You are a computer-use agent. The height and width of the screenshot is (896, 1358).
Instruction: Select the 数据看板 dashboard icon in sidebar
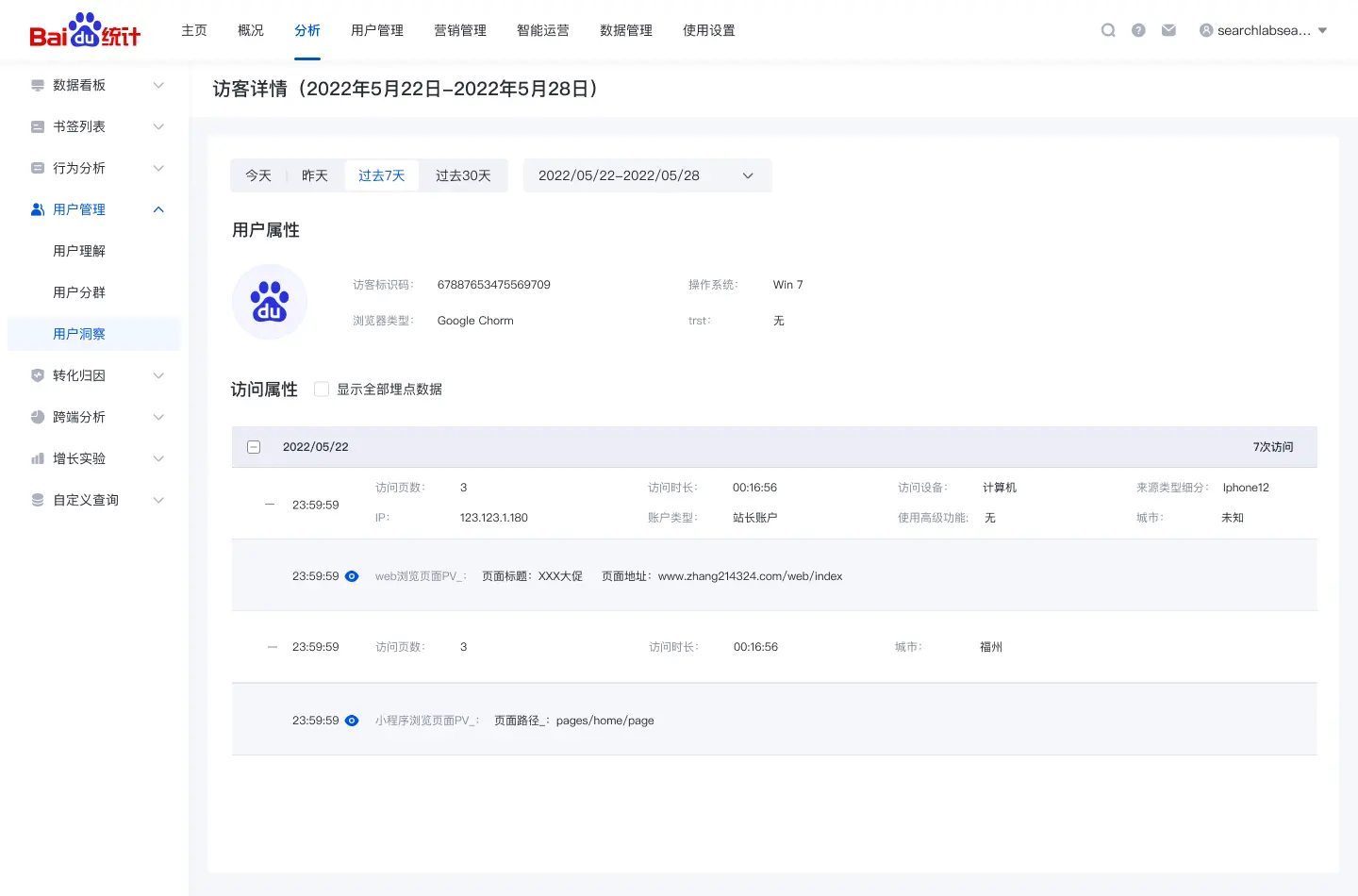click(37, 85)
